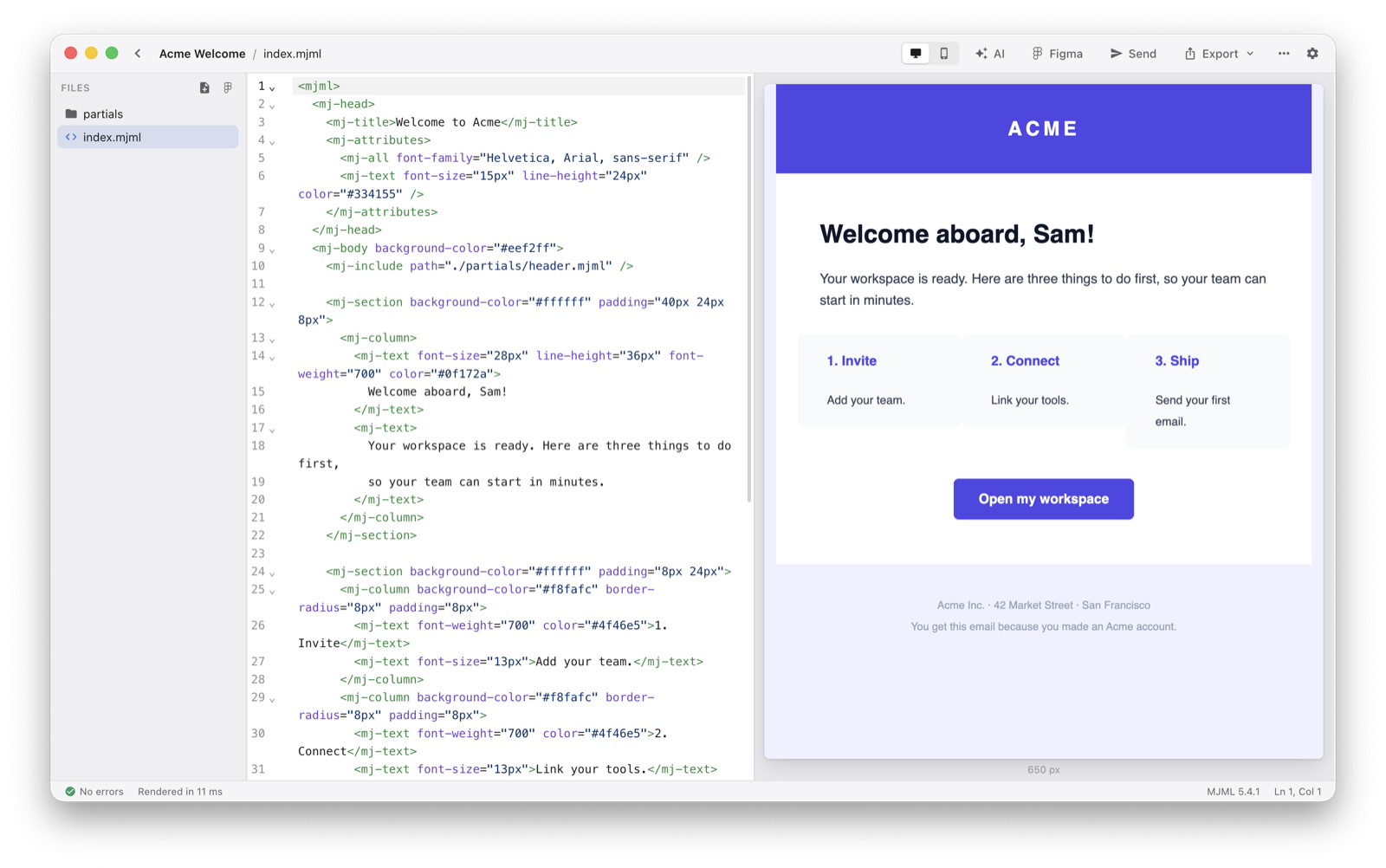The image size is (1386, 868).
Task: Select index.mjml in the file list
Action: (148, 137)
